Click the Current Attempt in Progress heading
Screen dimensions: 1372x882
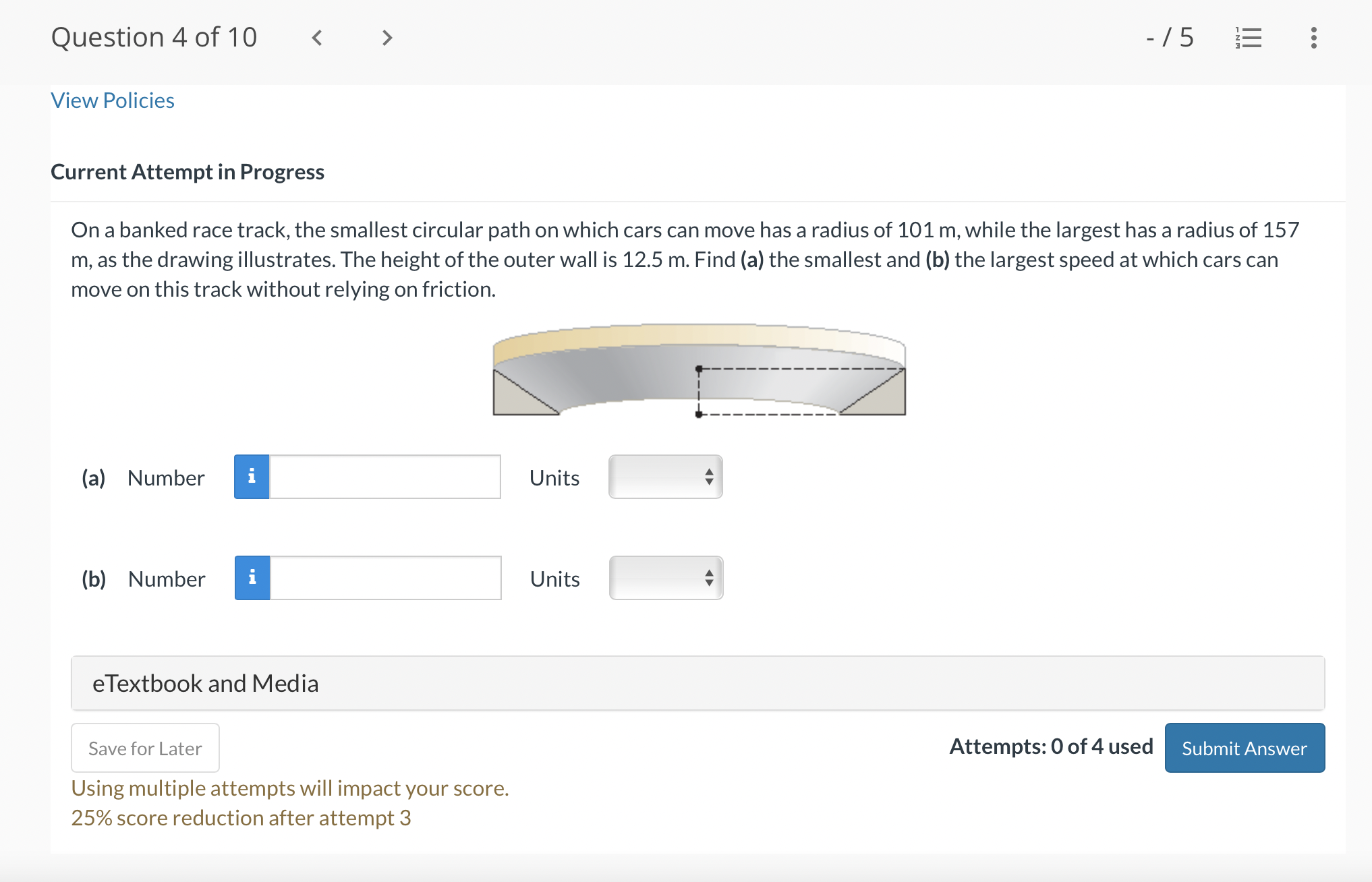188,172
